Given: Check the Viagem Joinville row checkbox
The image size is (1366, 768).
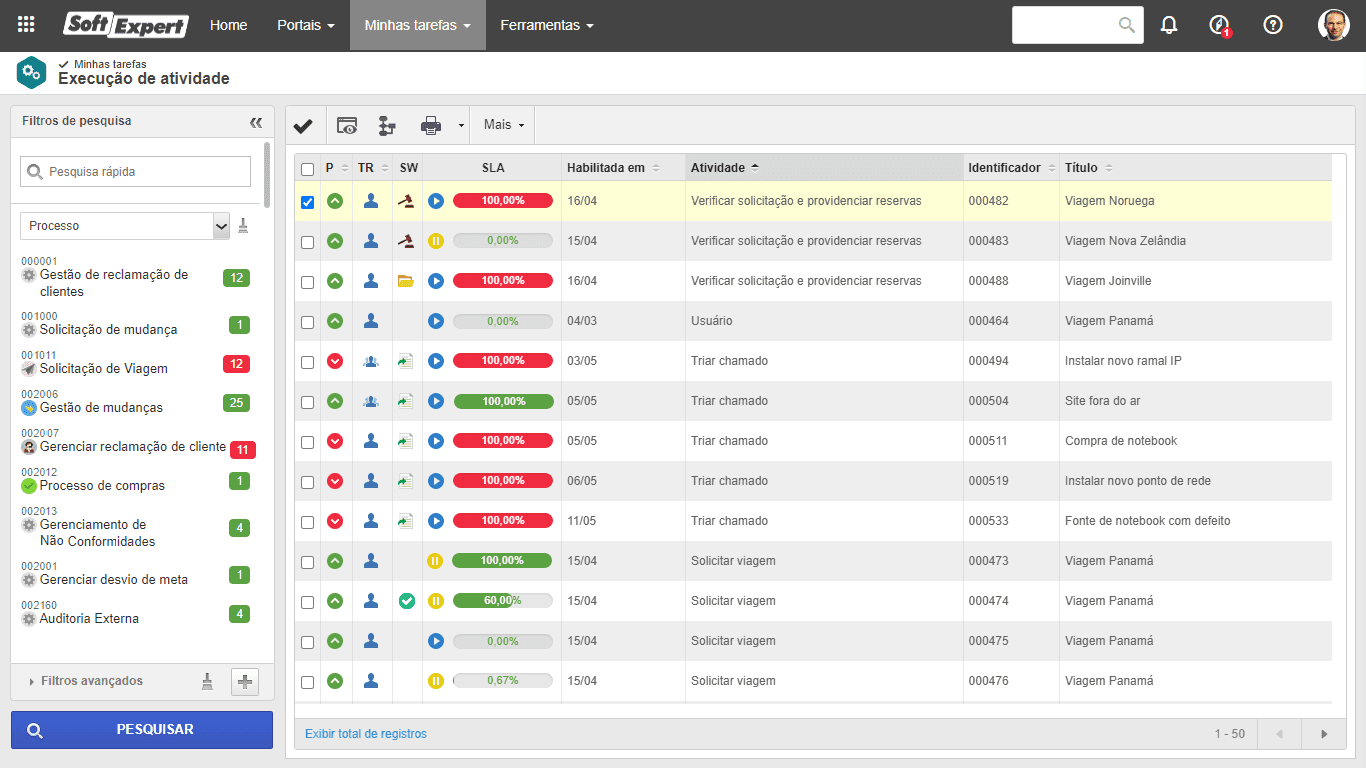Looking at the screenshot, I should [307, 282].
